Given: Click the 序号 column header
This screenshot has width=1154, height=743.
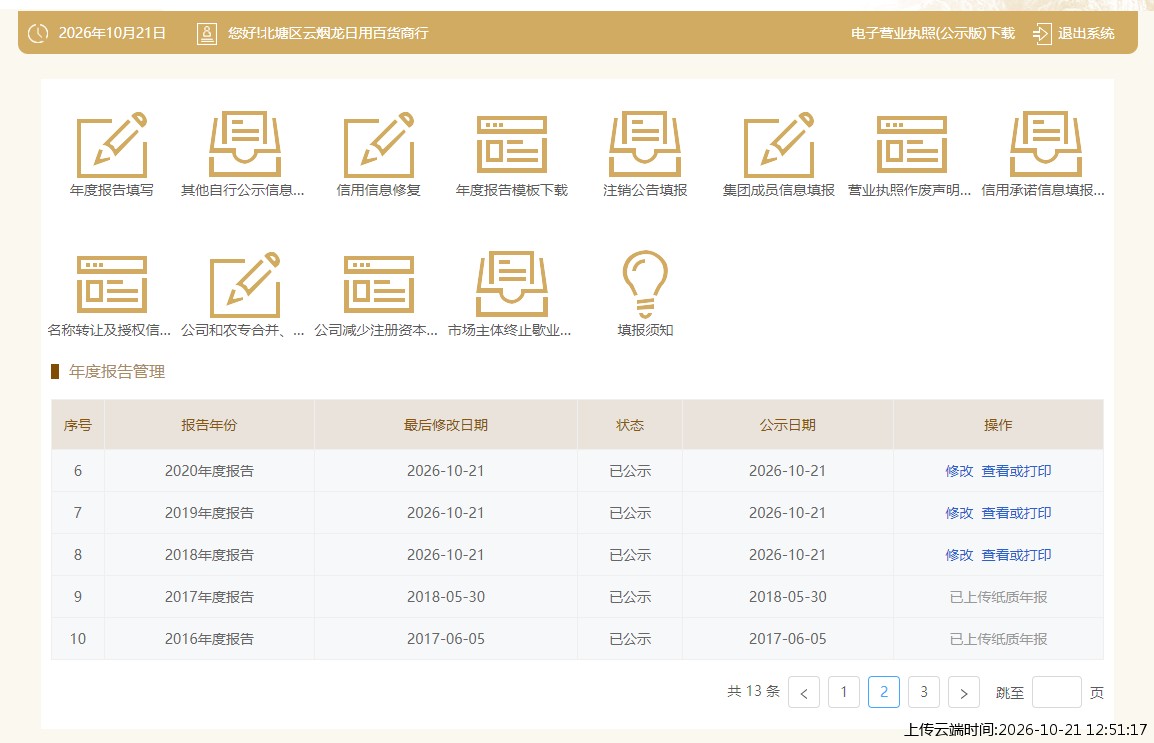Looking at the screenshot, I should tap(78, 425).
